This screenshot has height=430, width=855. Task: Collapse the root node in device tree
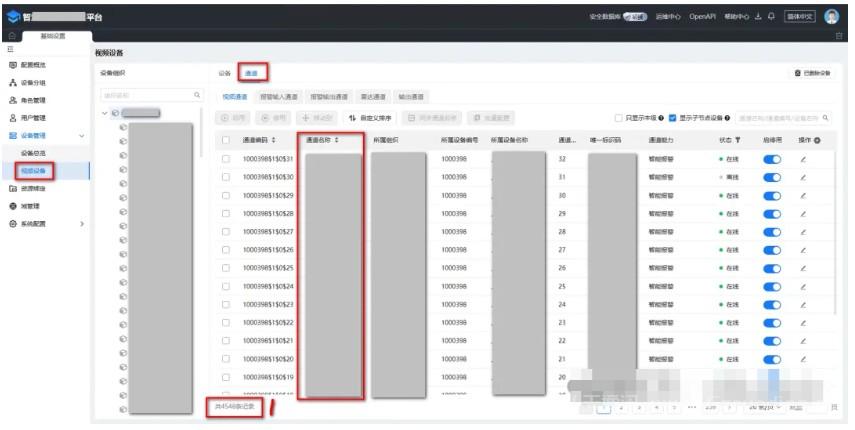pyautogui.click(x=105, y=113)
